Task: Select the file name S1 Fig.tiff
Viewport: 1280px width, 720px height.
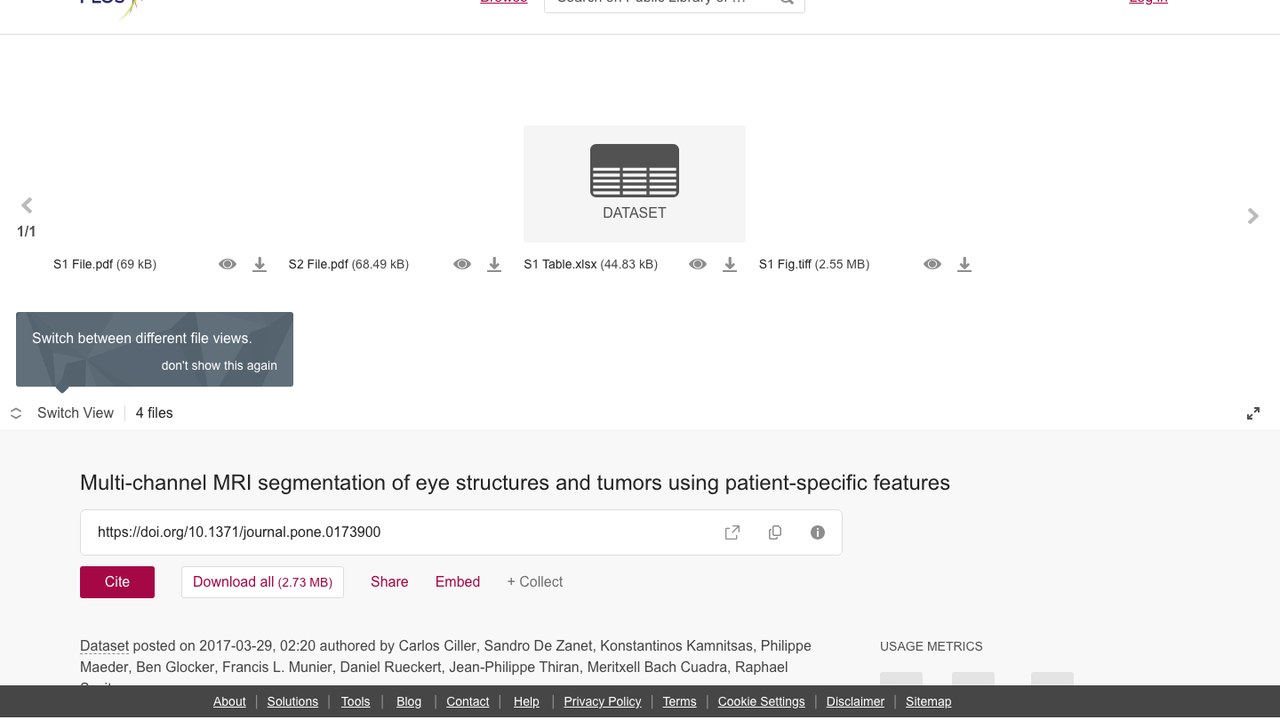Action: 785,264
